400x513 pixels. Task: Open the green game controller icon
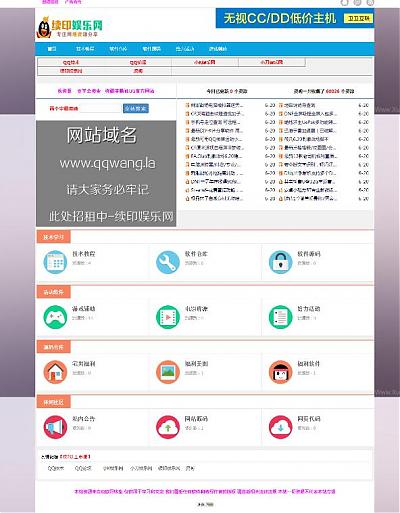click(55, 317)
